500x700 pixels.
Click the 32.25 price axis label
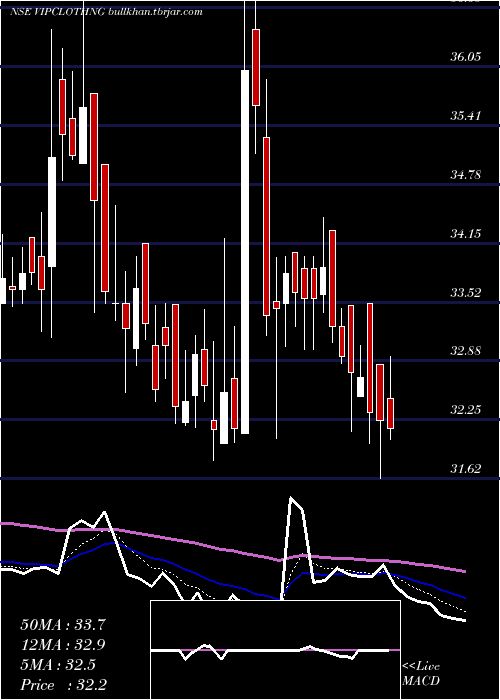[466, 410]
